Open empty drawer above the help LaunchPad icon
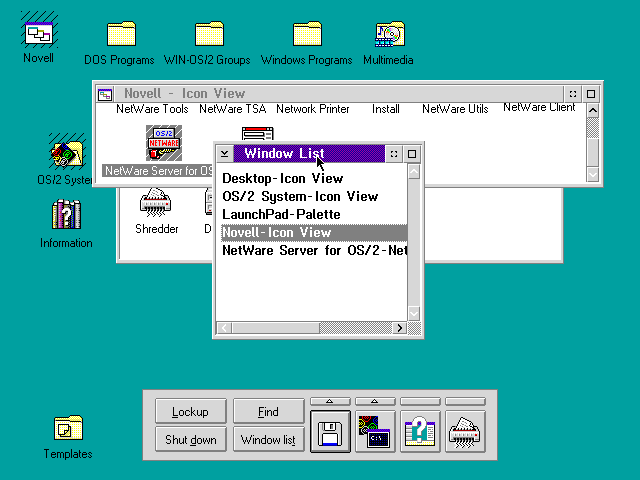The height and width of the screenshot is (480, 640). (420, 402)
